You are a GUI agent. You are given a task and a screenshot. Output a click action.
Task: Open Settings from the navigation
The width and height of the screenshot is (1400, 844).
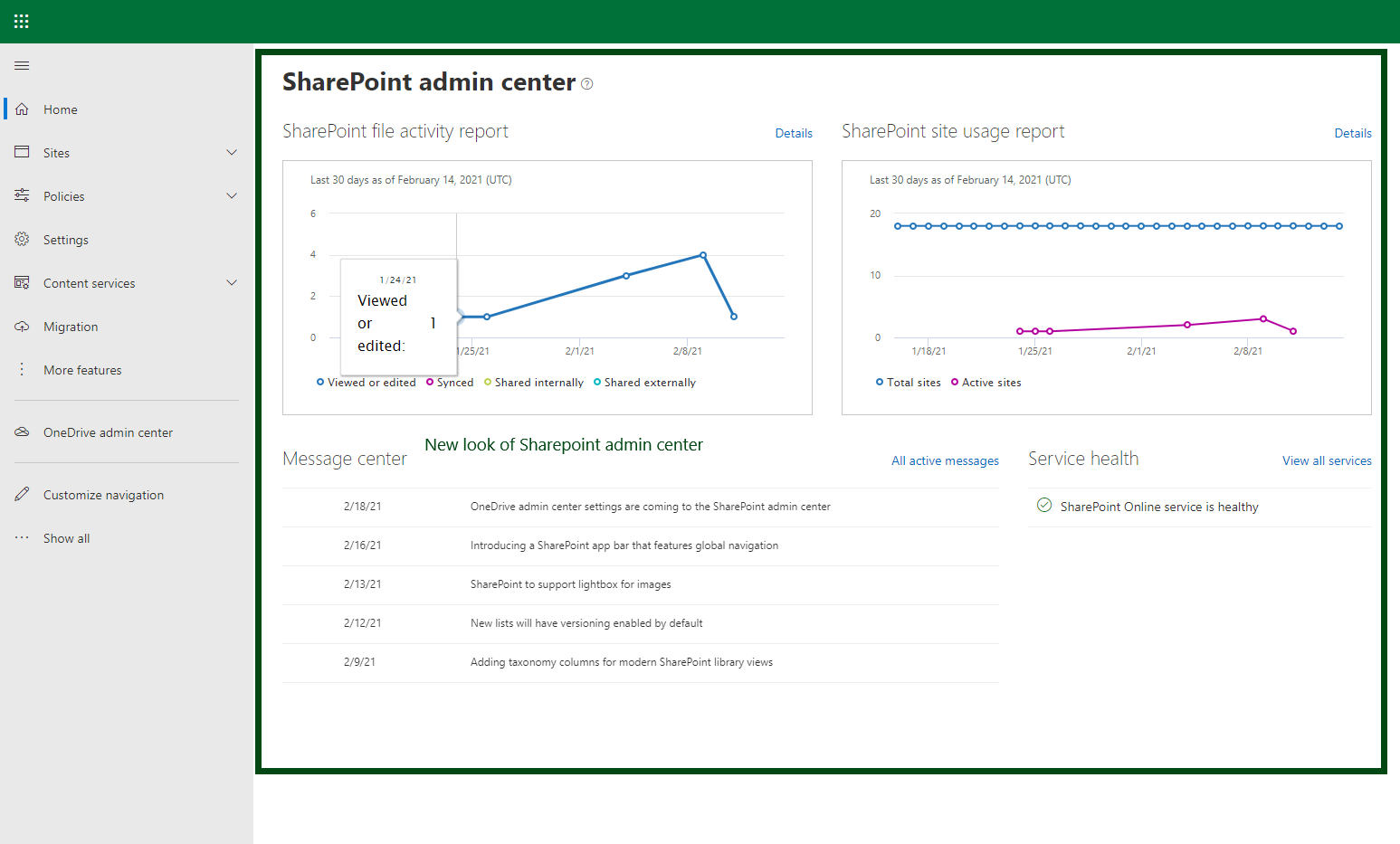(66, 240)
